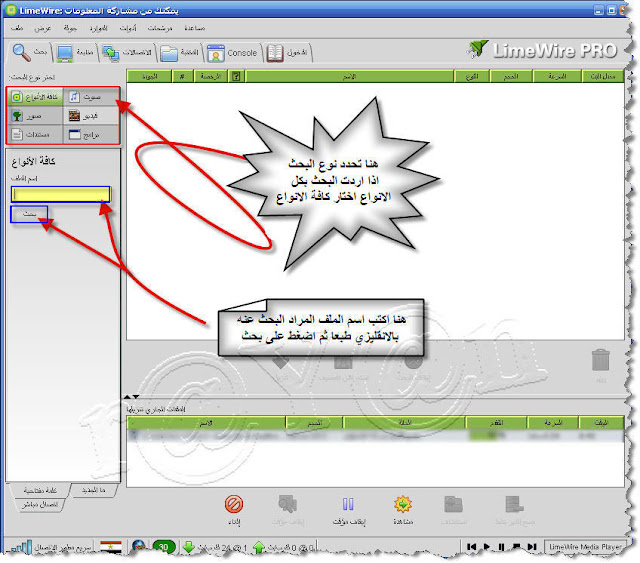Play track in LimeWire media player
640x563 pixels.
pos(487,547)
